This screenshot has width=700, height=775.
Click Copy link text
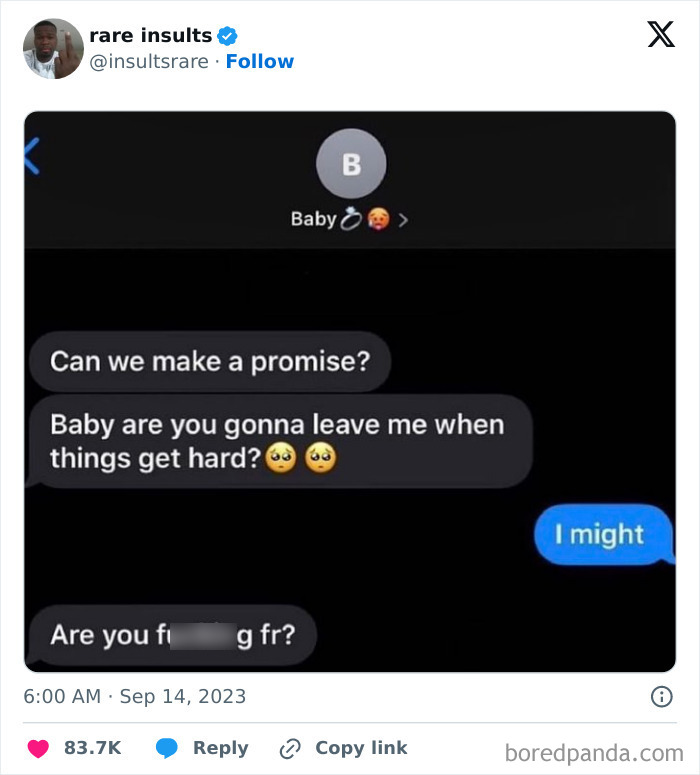[x=361, y=748]
